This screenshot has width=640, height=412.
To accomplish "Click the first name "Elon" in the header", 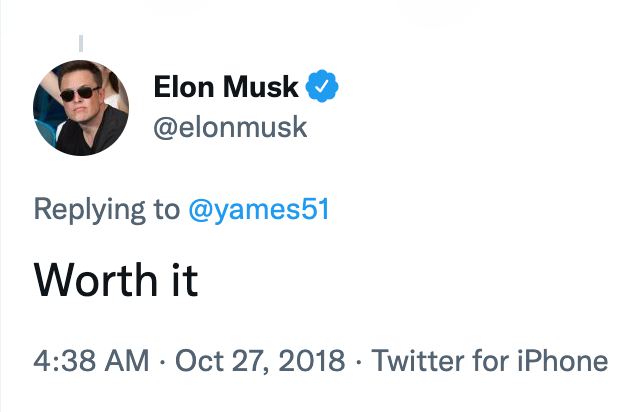I will coord(185,88).
